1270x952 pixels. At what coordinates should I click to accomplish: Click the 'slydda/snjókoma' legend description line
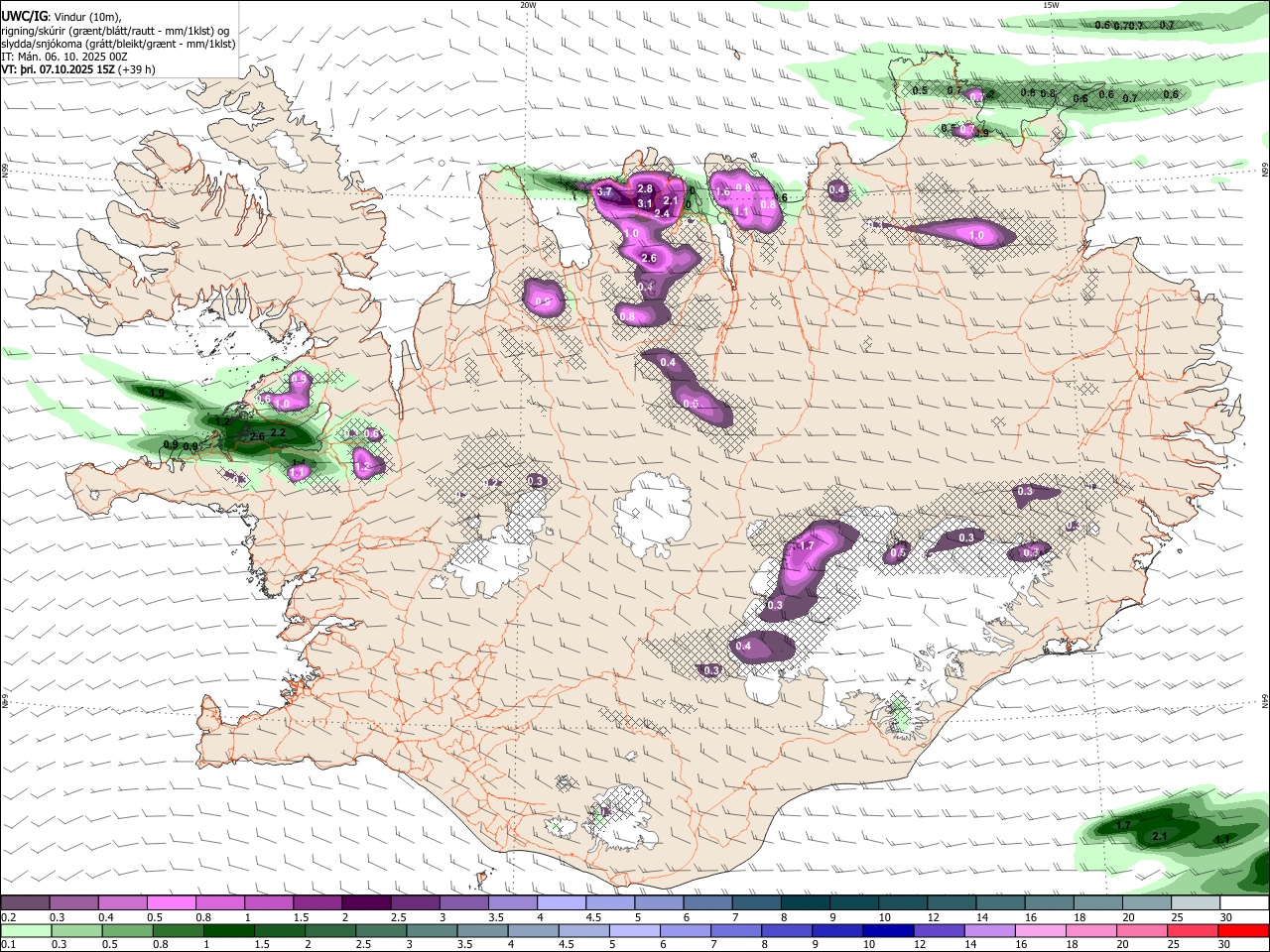(118, 44)
